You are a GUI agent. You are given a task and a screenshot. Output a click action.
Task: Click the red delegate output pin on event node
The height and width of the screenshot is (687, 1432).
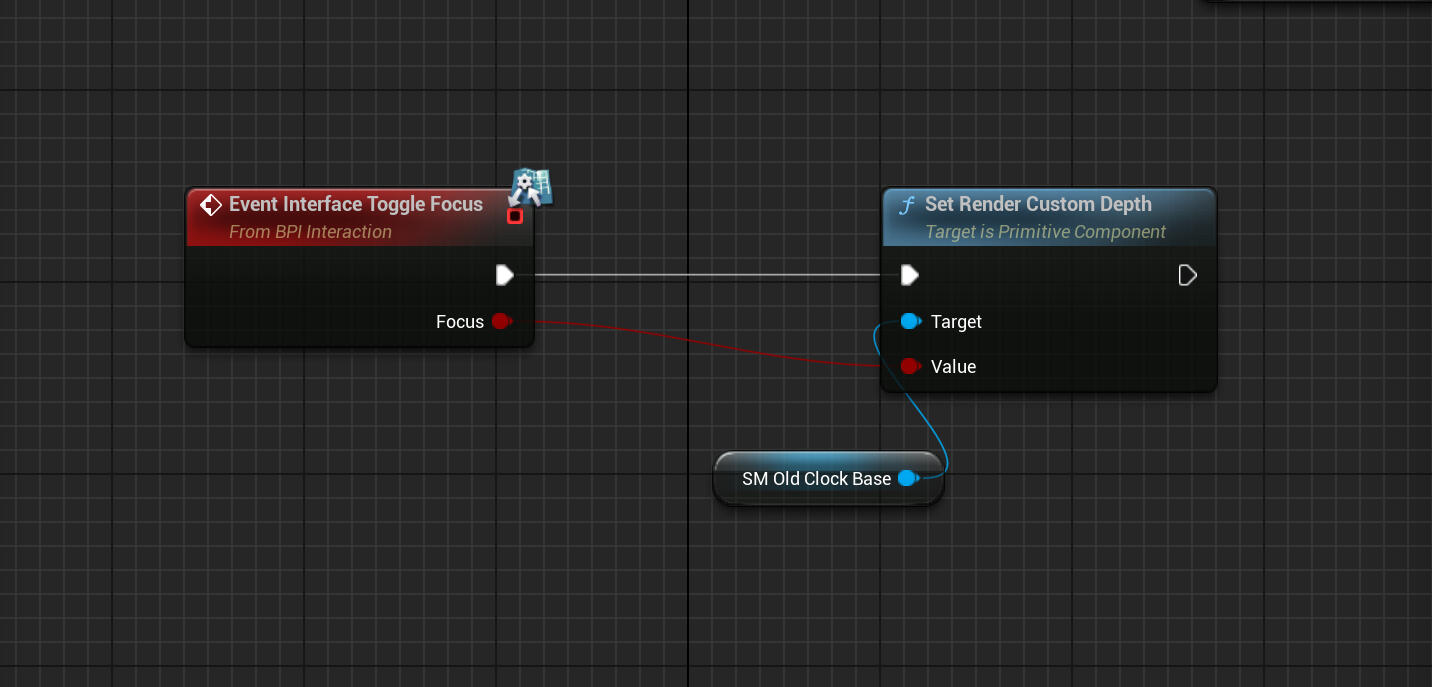(515, 216)
